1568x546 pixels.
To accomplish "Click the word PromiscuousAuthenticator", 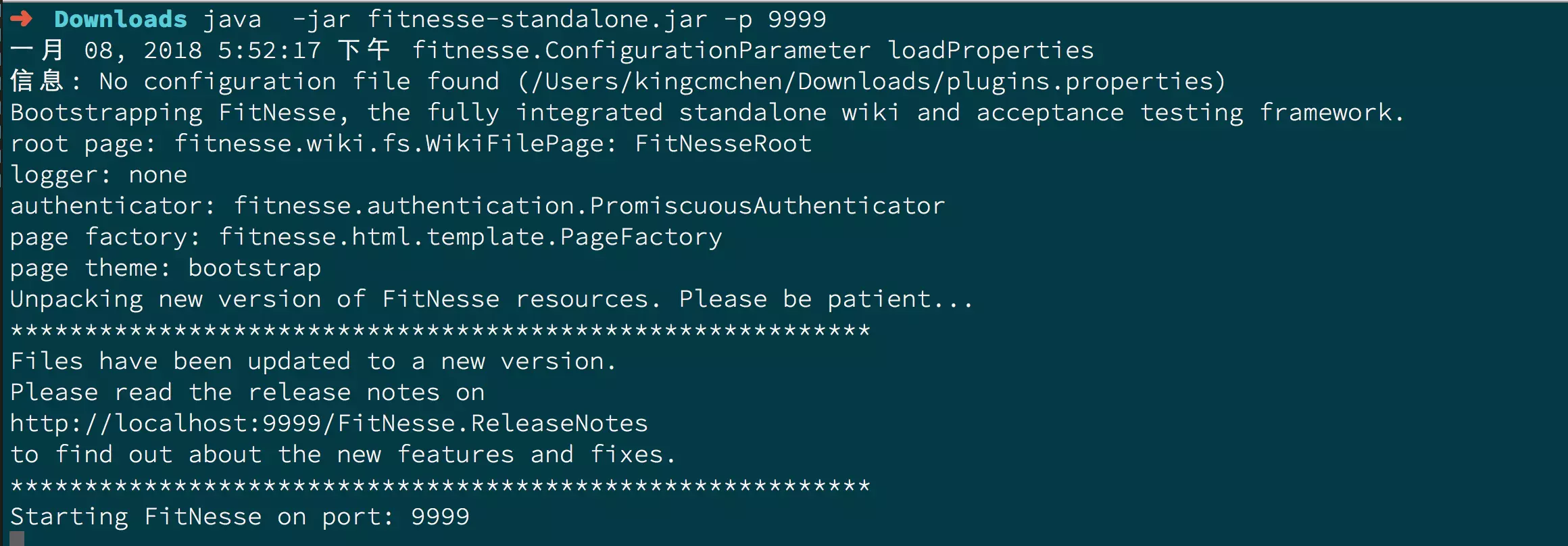I will click(767, 205).
